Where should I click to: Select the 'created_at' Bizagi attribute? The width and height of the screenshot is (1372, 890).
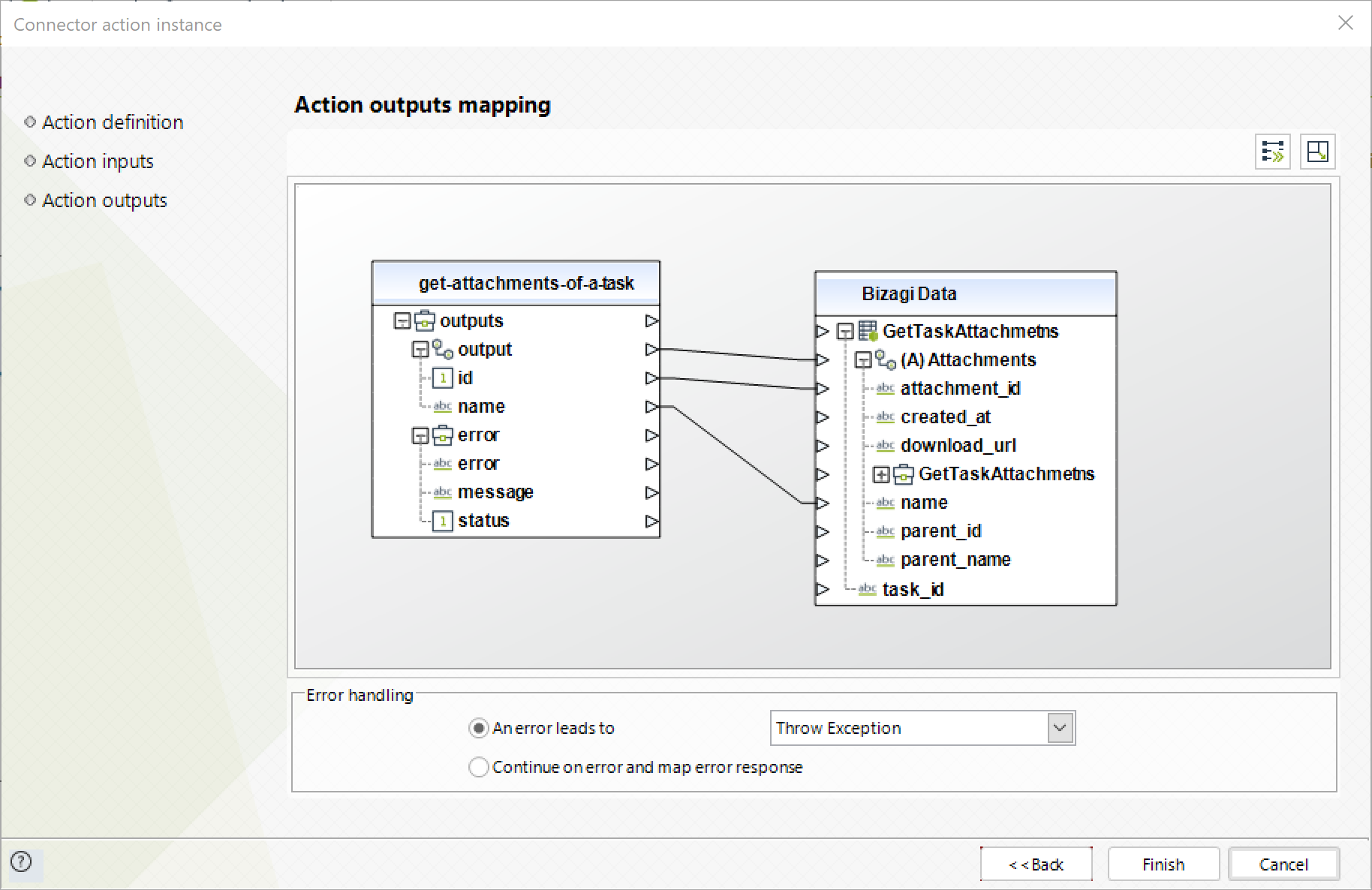946,417
